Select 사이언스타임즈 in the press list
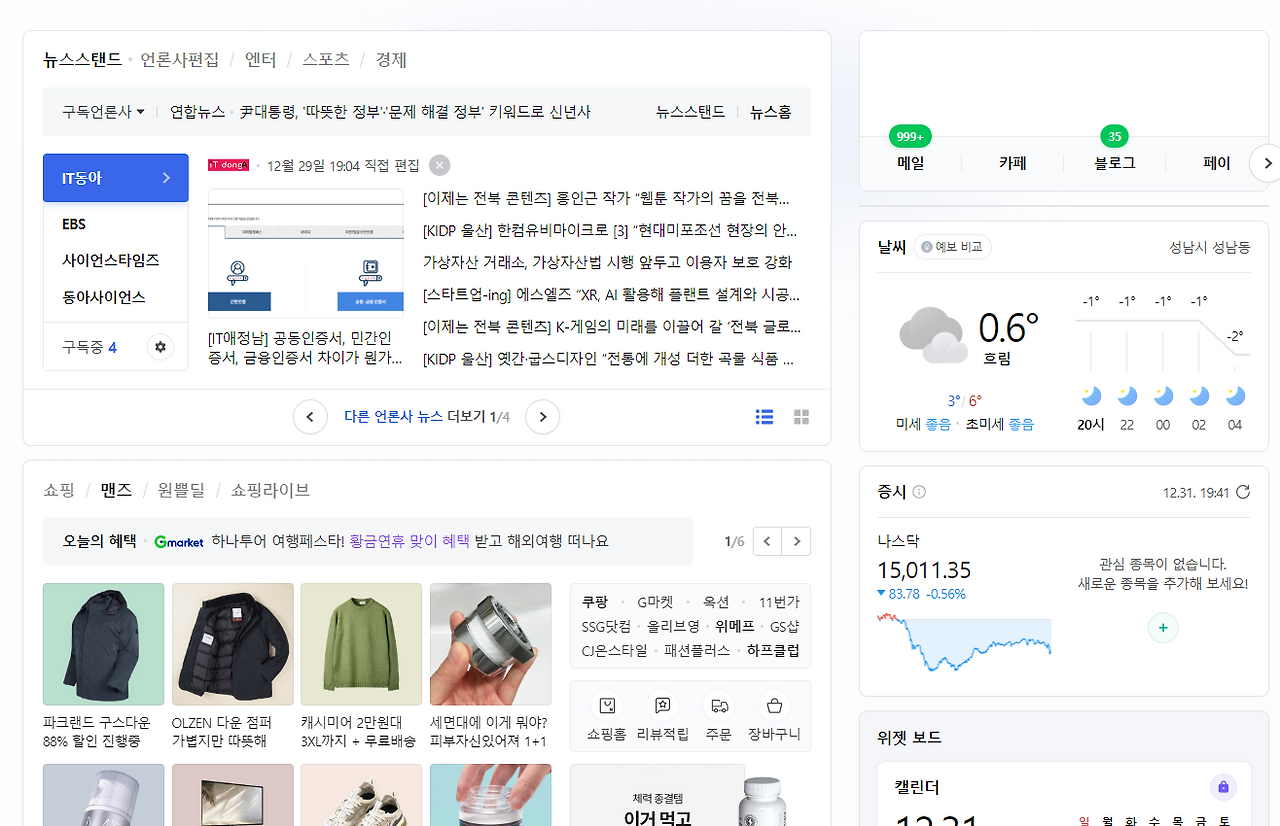The width and height of the screenshot is (1280, 826). click(111, 260)
